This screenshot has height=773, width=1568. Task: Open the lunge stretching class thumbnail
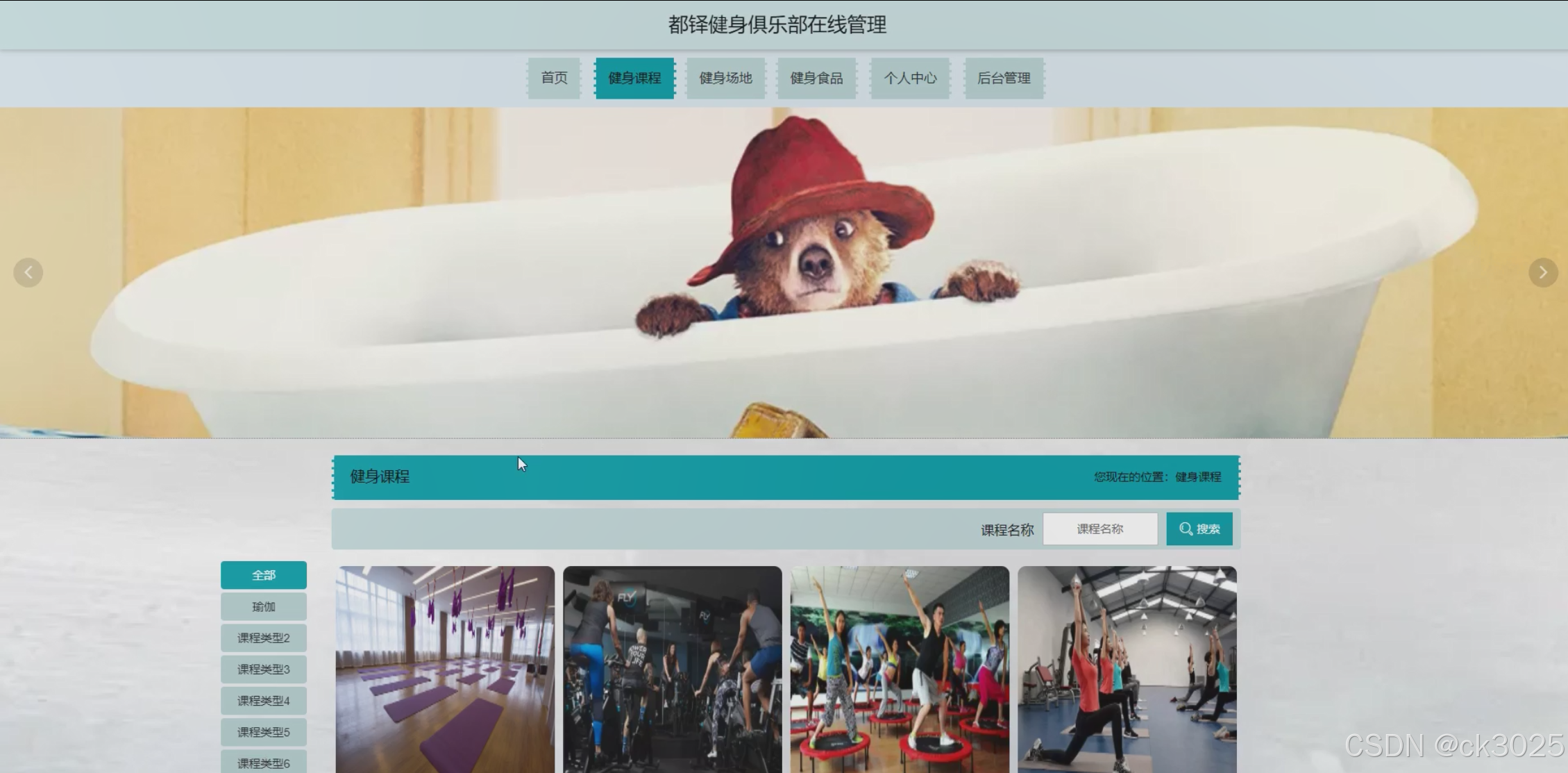point(1127,669)
